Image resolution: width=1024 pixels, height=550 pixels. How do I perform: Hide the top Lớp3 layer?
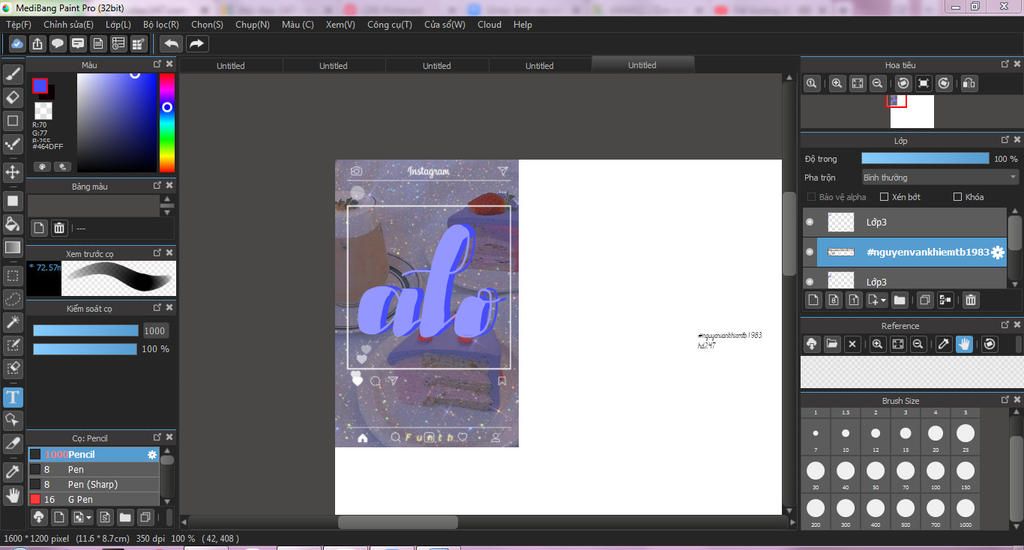coord(810,222)
